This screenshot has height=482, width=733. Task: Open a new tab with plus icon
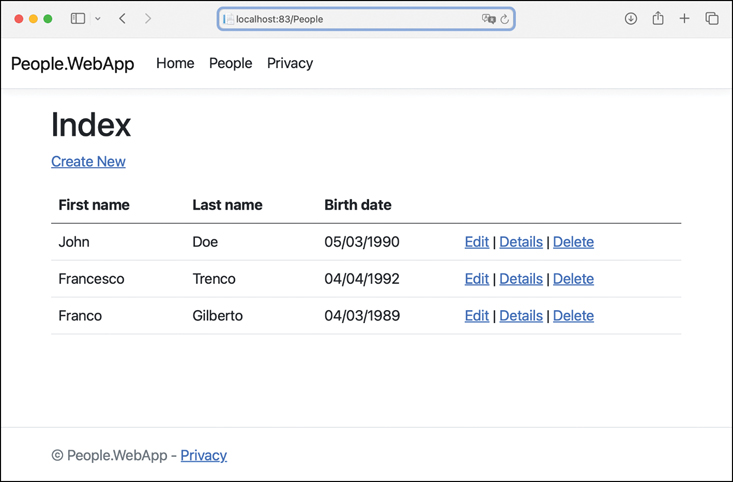[x=685, y=19]
